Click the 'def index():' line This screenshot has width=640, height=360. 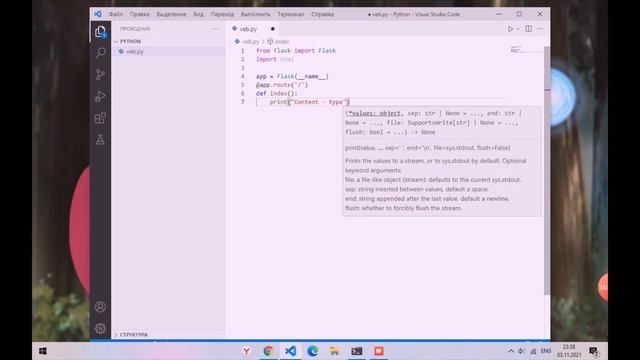coord(277,93)
